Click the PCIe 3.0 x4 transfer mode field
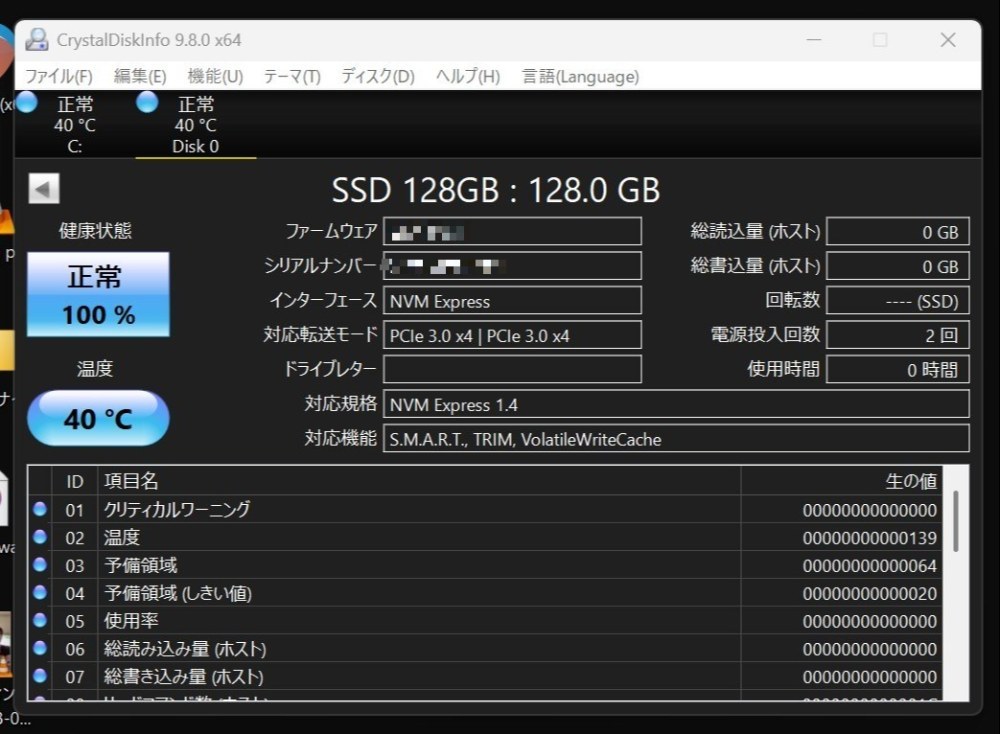 (x=512, y=335)
